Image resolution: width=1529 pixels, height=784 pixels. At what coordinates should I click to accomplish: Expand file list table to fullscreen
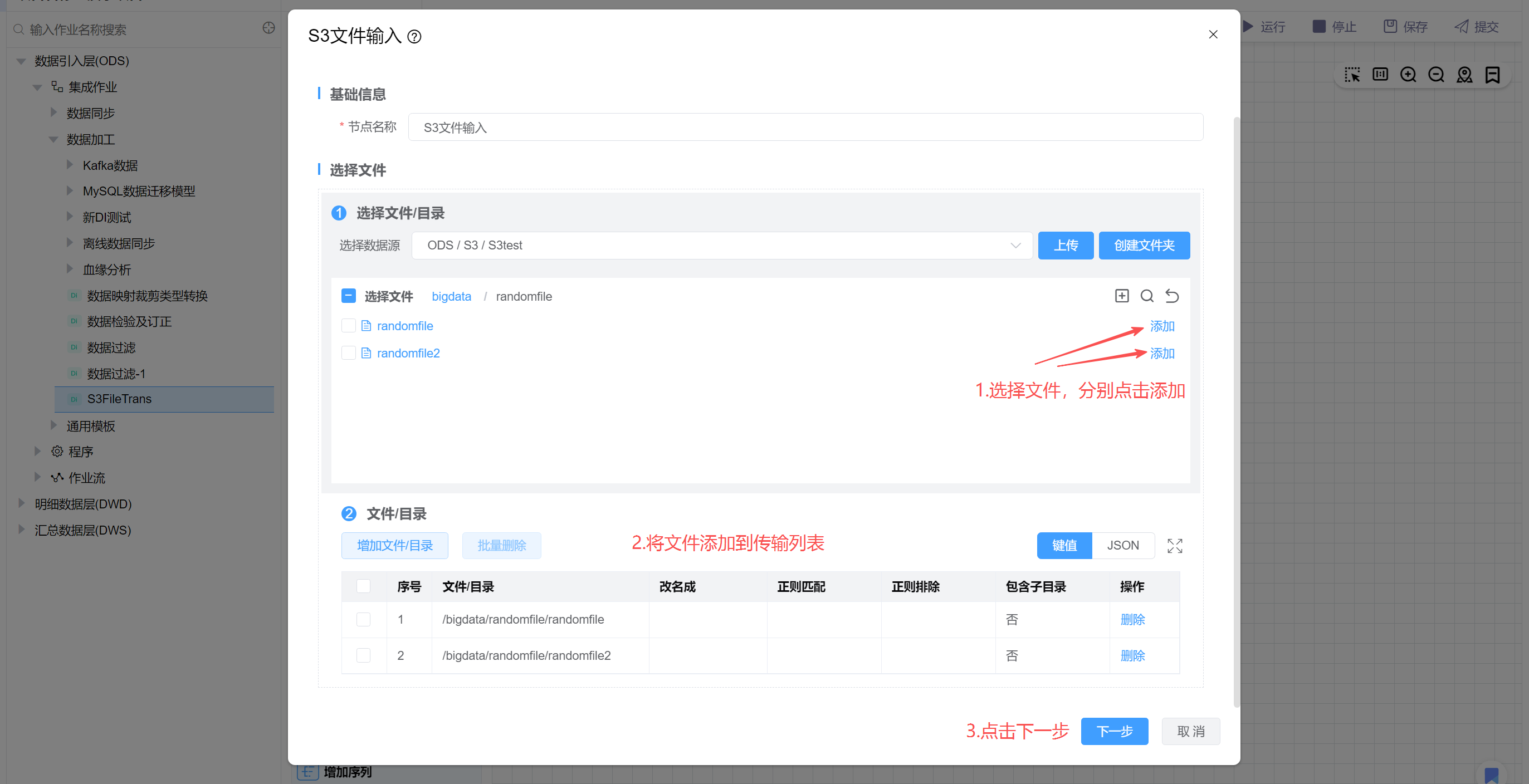pyautogui.click(x=1174, y=546)
